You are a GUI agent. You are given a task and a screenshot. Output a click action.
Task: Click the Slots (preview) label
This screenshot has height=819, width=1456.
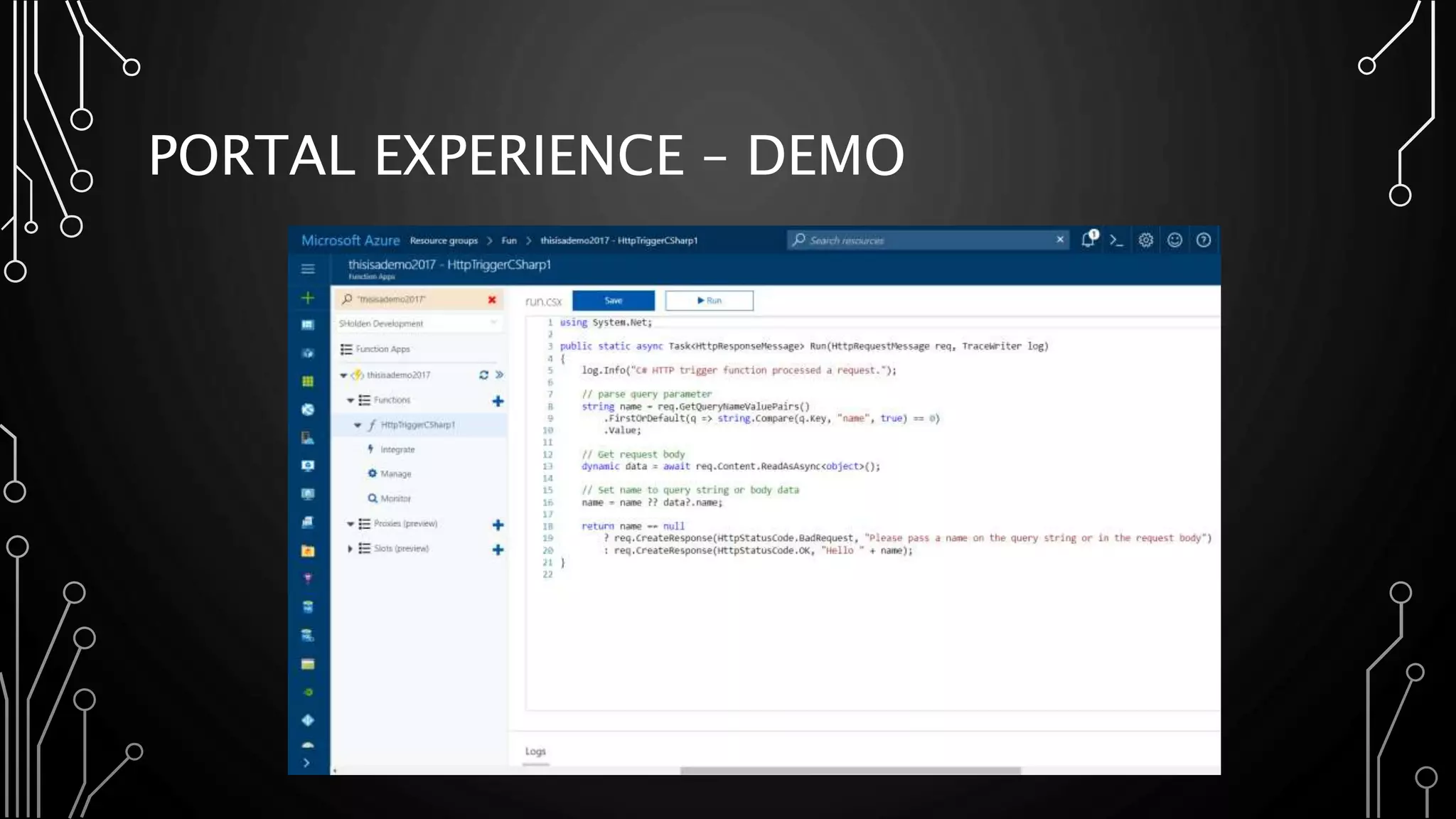(x=401, y=549)
